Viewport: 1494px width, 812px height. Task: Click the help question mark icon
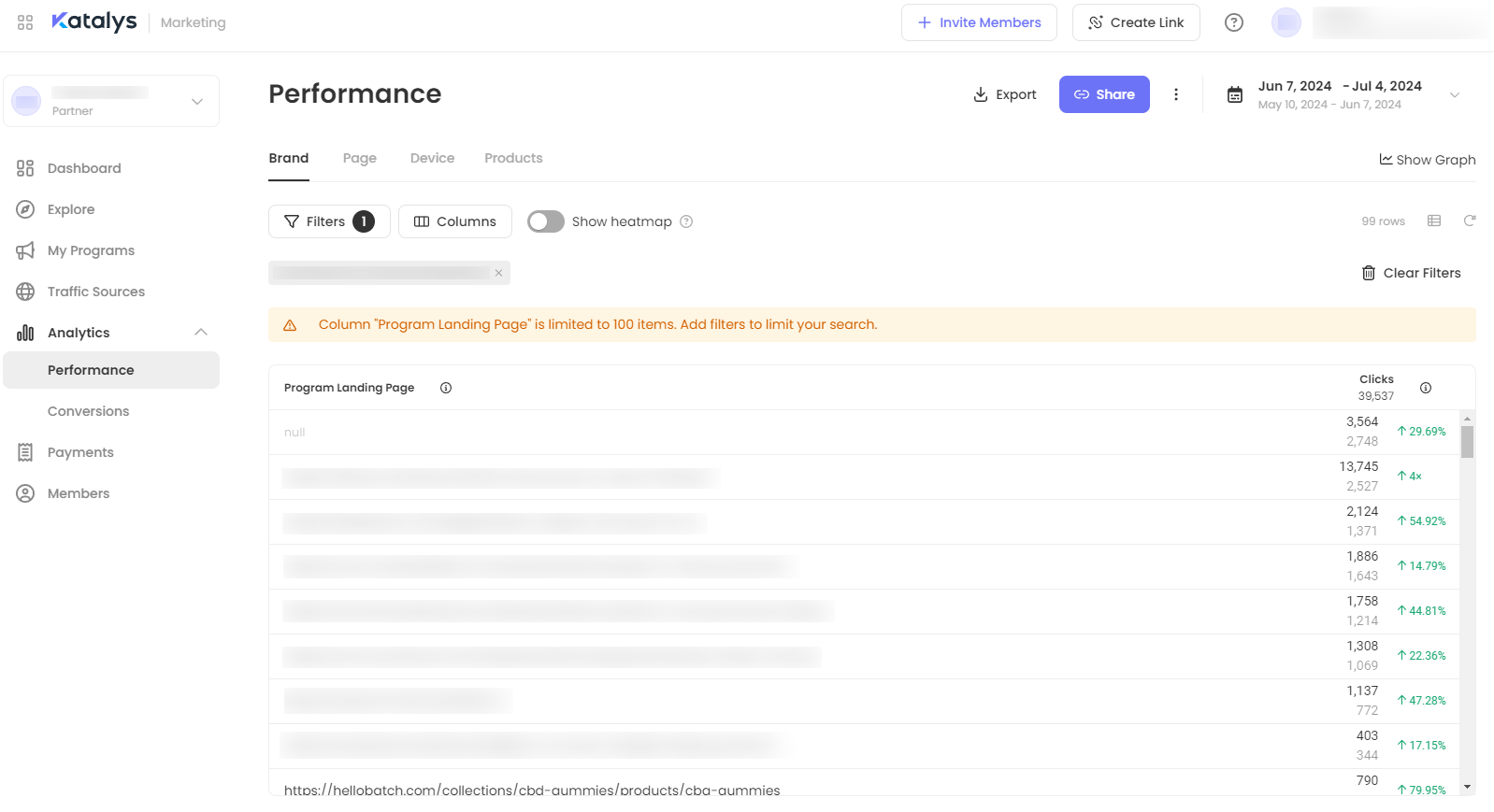coord(1234,22)
